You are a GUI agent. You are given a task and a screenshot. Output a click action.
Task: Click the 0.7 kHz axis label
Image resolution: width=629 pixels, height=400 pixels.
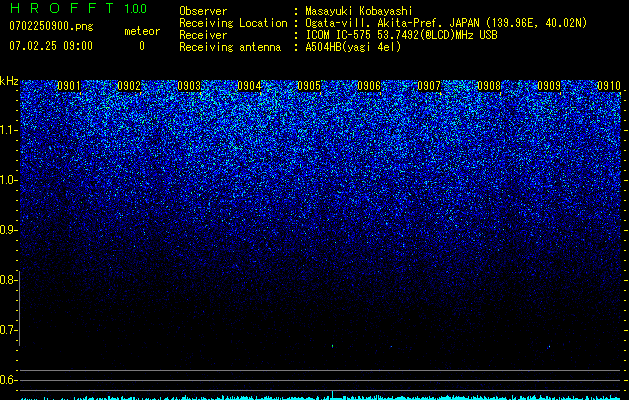pyautogui.click(x=8, y=330)
